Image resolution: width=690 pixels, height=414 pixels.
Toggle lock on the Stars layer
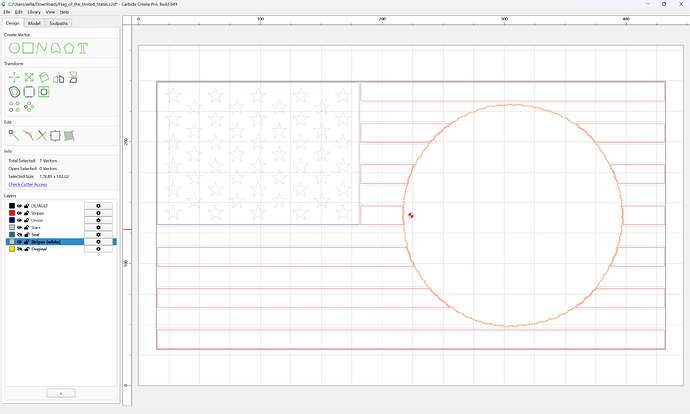(26, 227)
